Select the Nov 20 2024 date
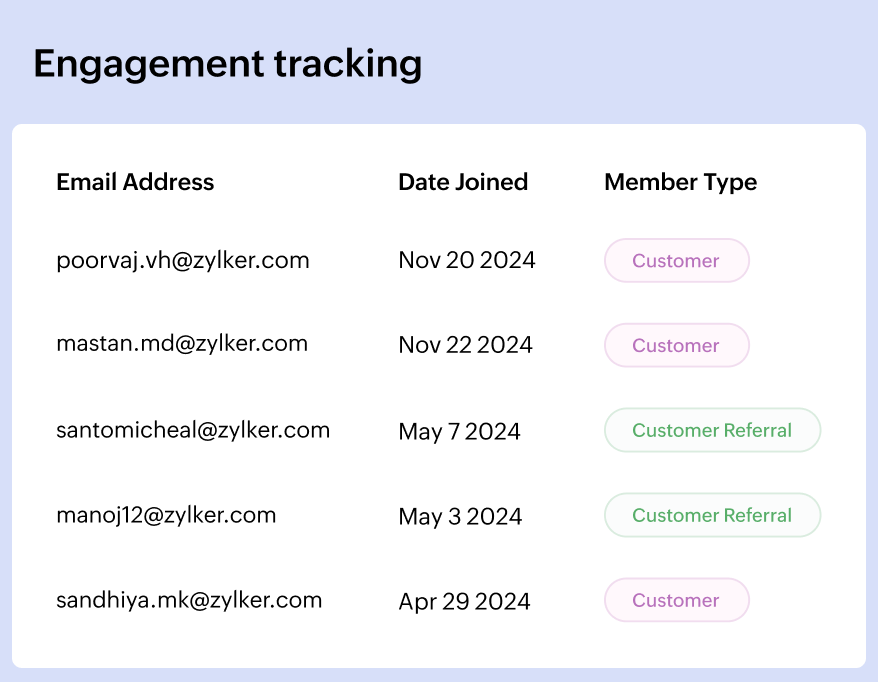Screen dimensions: 878x682 click(x=467, y=261)
